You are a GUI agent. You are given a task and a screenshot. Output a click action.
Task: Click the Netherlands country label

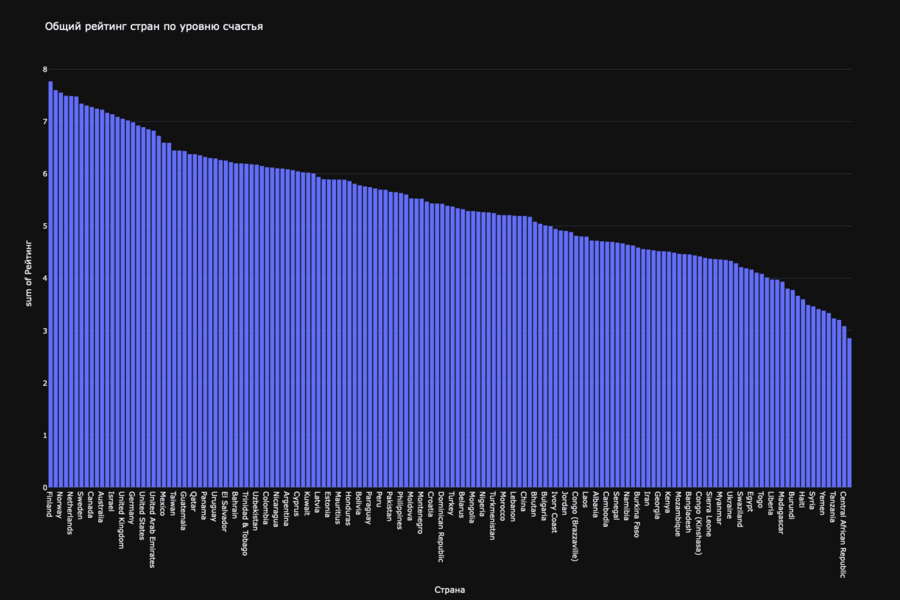70,514
